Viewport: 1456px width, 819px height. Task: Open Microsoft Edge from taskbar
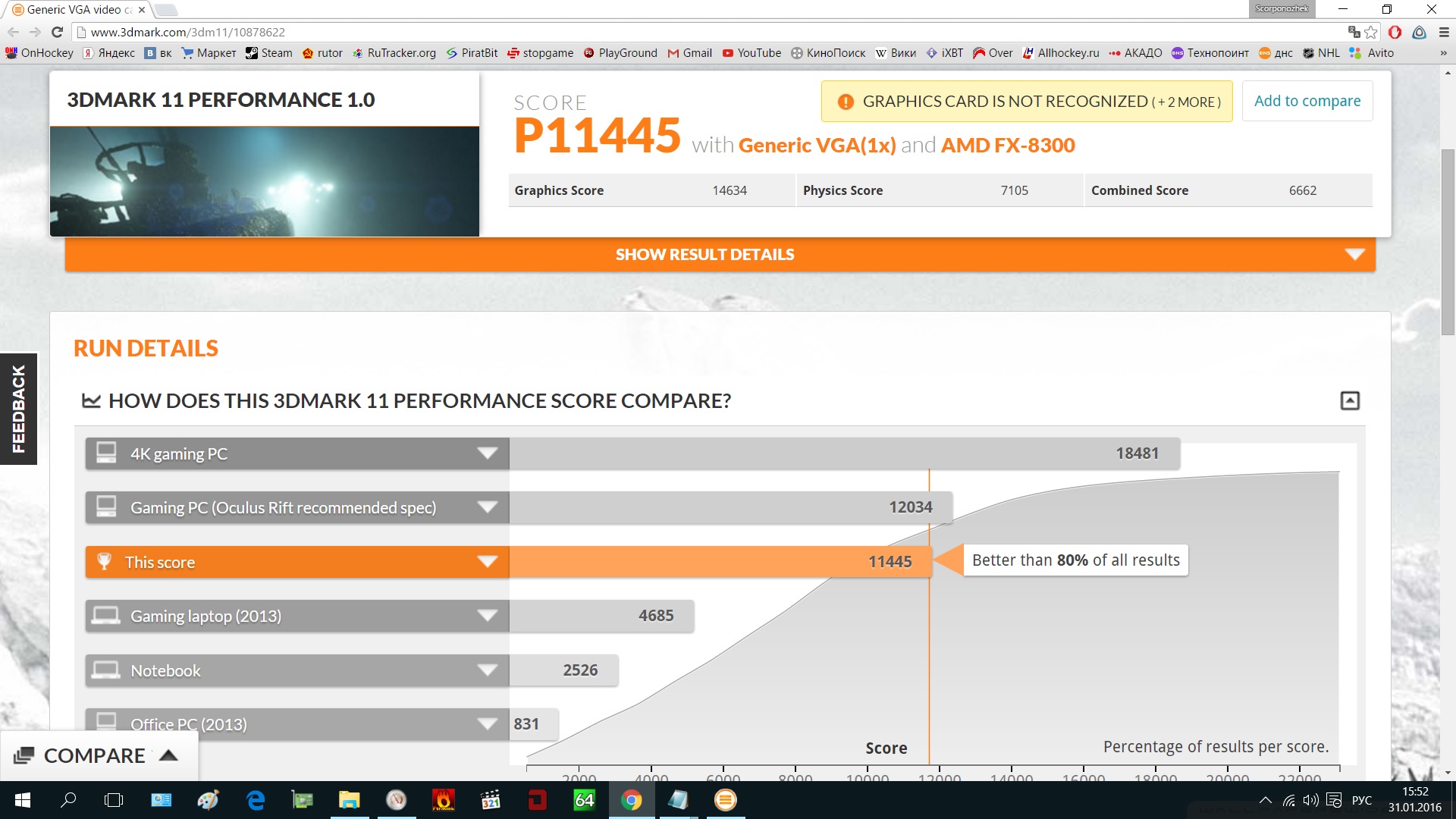(x=256, y=800)
